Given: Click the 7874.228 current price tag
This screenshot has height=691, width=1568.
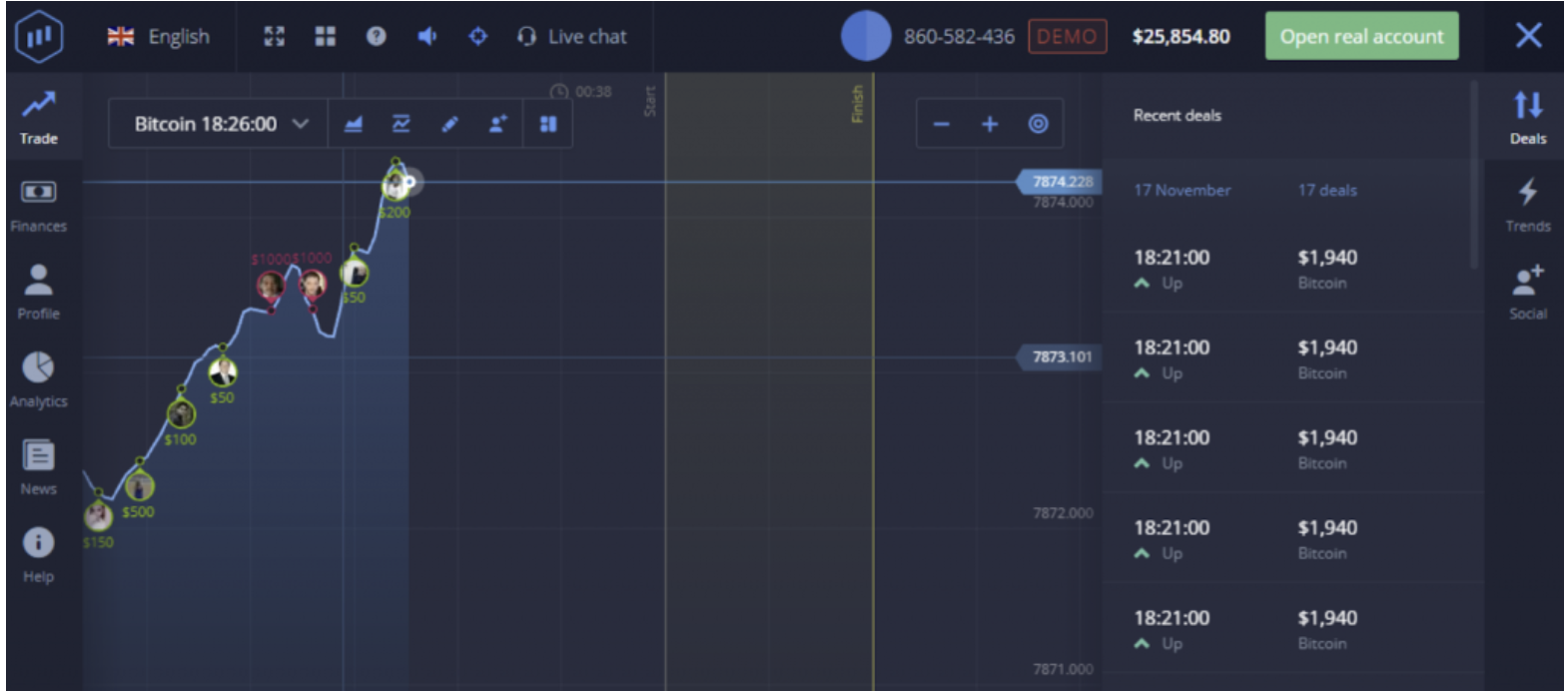Looking at the screenshot, I should [1060, 182].
